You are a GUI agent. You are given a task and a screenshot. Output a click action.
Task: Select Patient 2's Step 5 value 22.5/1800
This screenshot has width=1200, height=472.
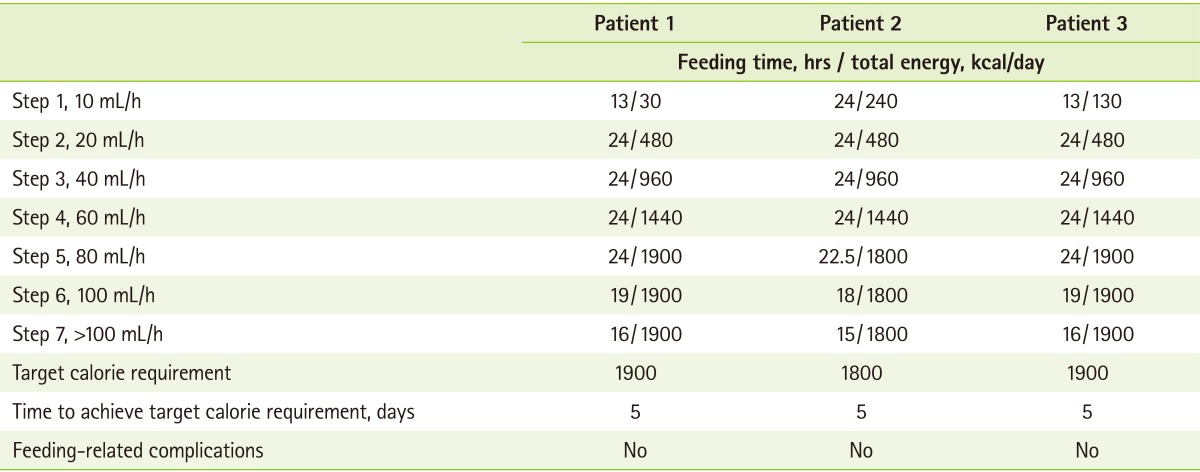pos(861,256)
